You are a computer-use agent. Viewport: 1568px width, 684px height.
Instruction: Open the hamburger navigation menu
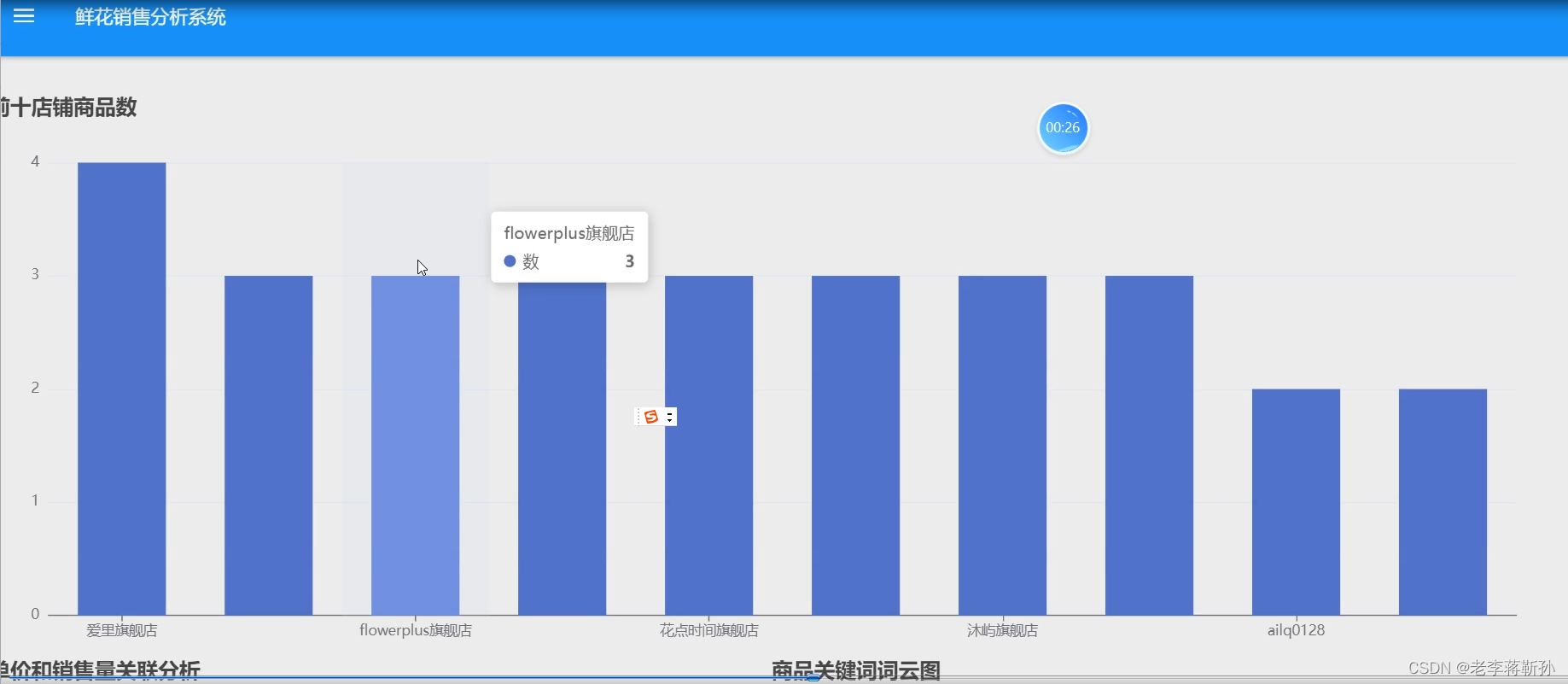24,16
